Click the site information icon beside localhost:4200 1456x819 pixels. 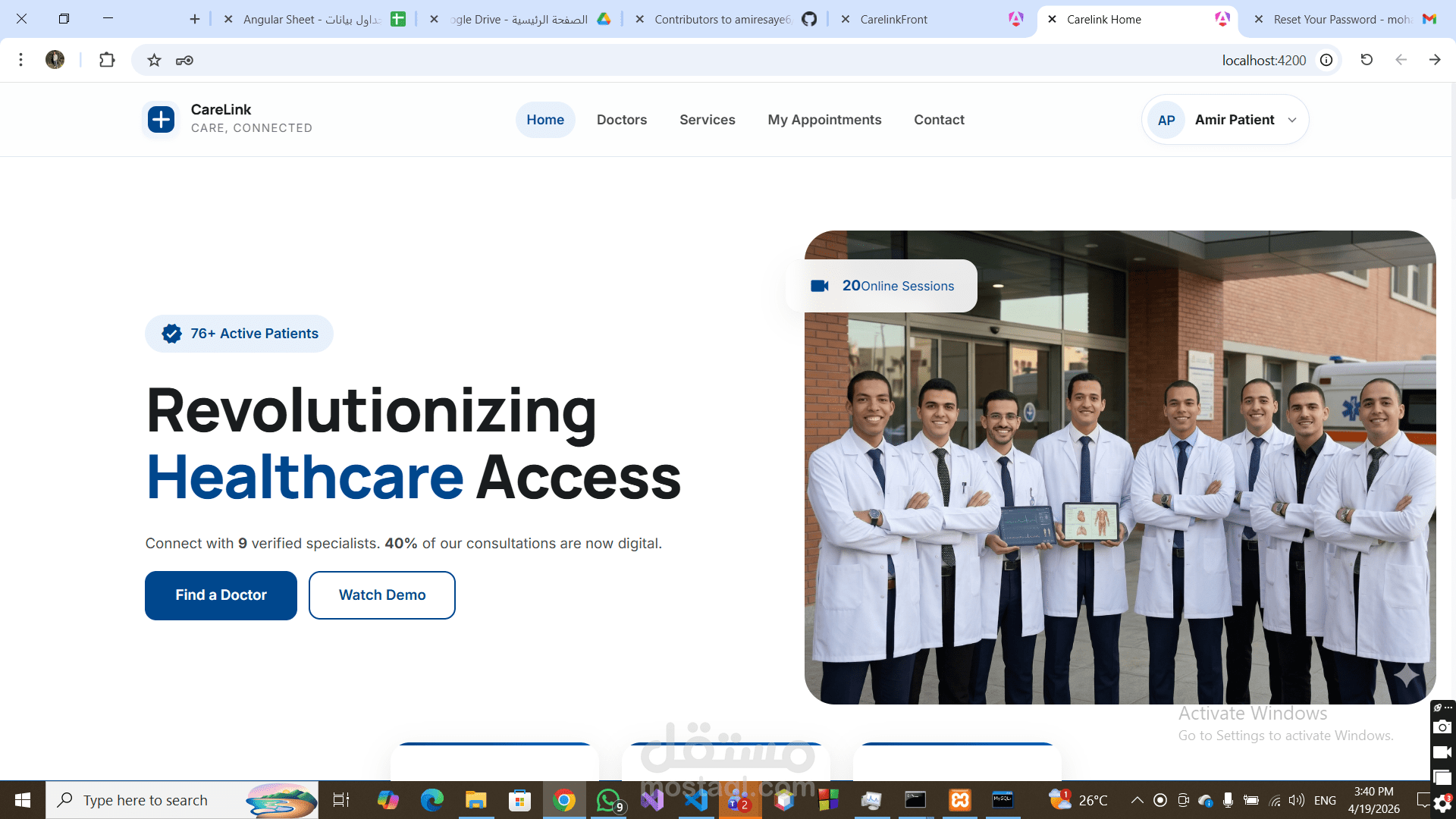point(1326,60)
